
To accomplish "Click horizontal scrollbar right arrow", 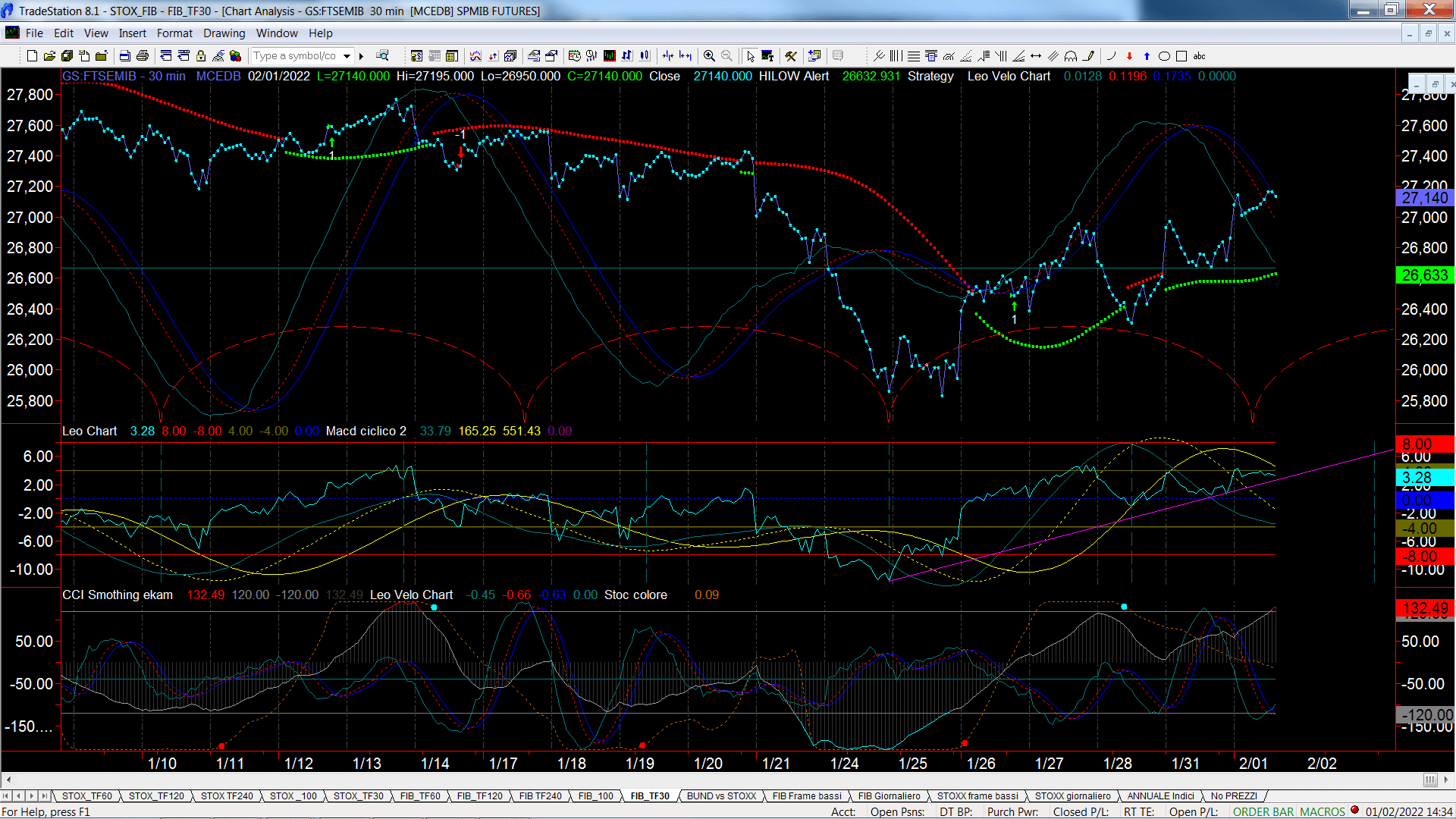I will [x=1447, y=780].
